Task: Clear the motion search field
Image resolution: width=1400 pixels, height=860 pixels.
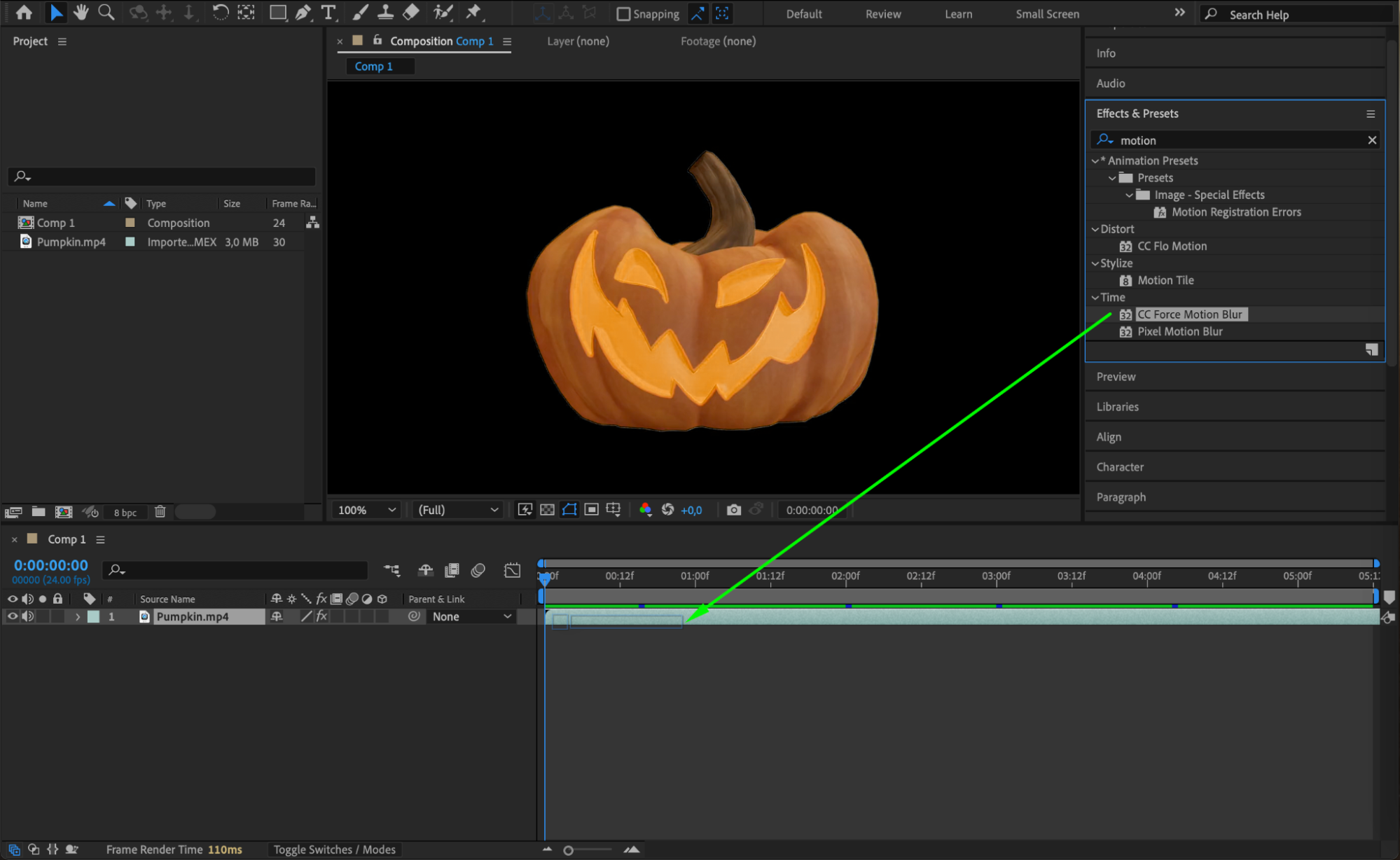Action: click(1371, 140)
